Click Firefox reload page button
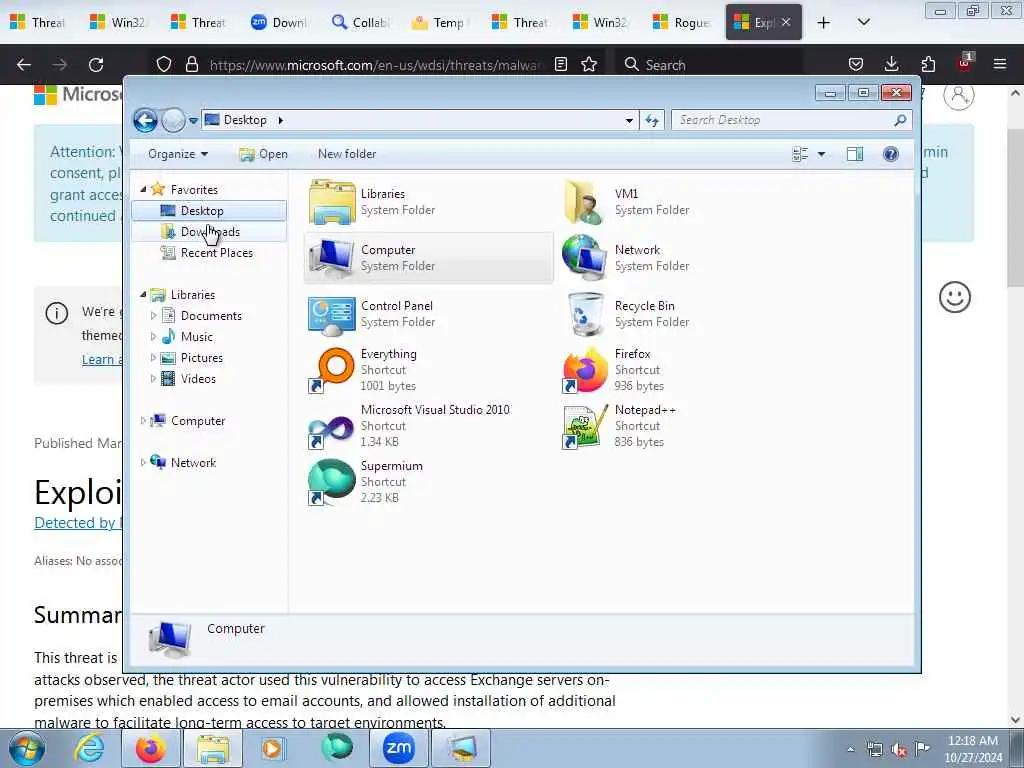The height and width of the screenshot is (768, 1024). (x=96, y=65)
